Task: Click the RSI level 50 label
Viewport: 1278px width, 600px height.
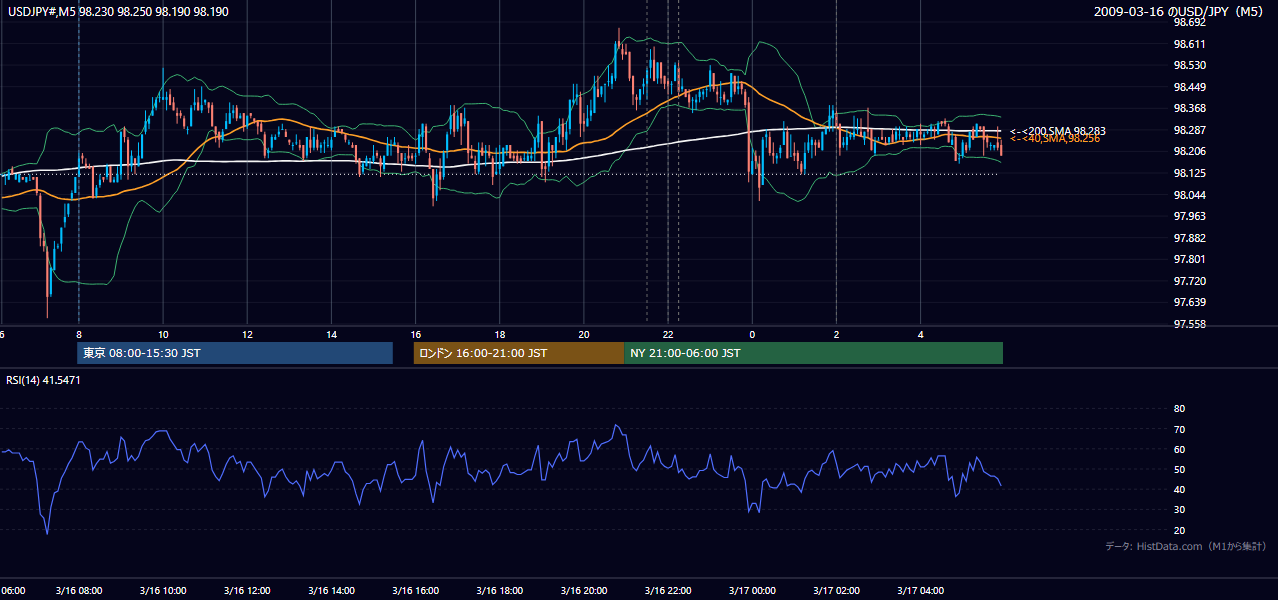Action: pyautogui.click(x=1179, y=469)
